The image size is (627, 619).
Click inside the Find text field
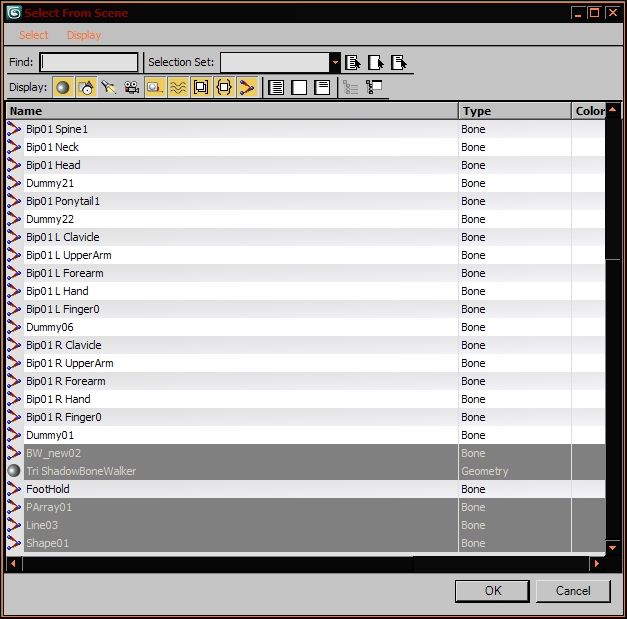point(89,62)
